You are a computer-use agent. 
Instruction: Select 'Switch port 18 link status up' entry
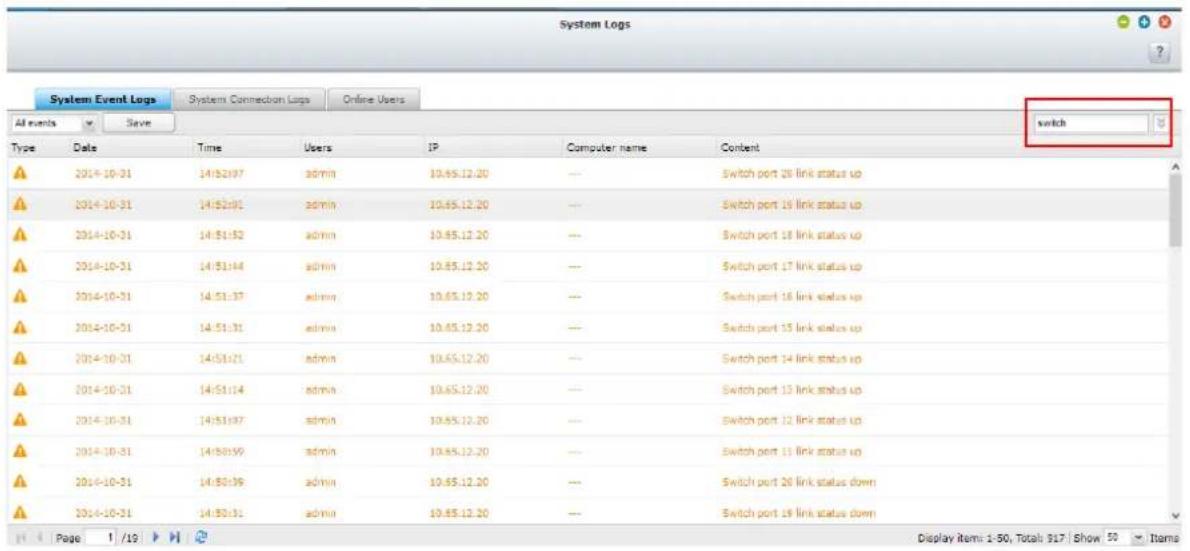tap(792, 235)
